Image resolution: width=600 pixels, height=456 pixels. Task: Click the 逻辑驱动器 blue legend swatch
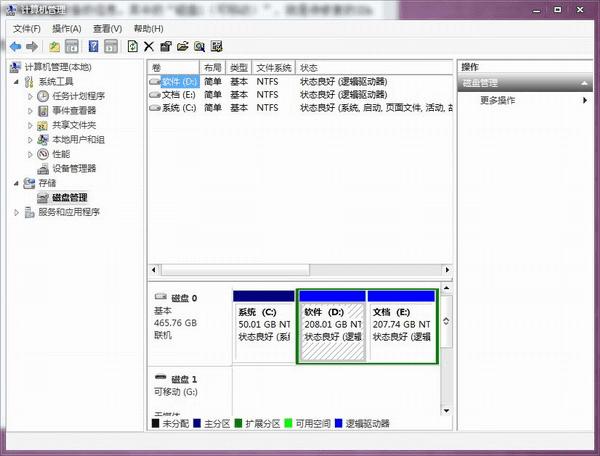pyautogui.click(x=339, y=423)
